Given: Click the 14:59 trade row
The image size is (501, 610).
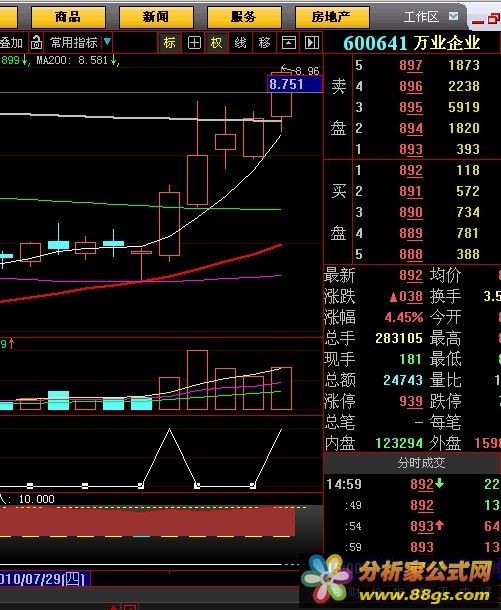Looking at the screenshot, I should pyautogui.click(x=412, y=484).
